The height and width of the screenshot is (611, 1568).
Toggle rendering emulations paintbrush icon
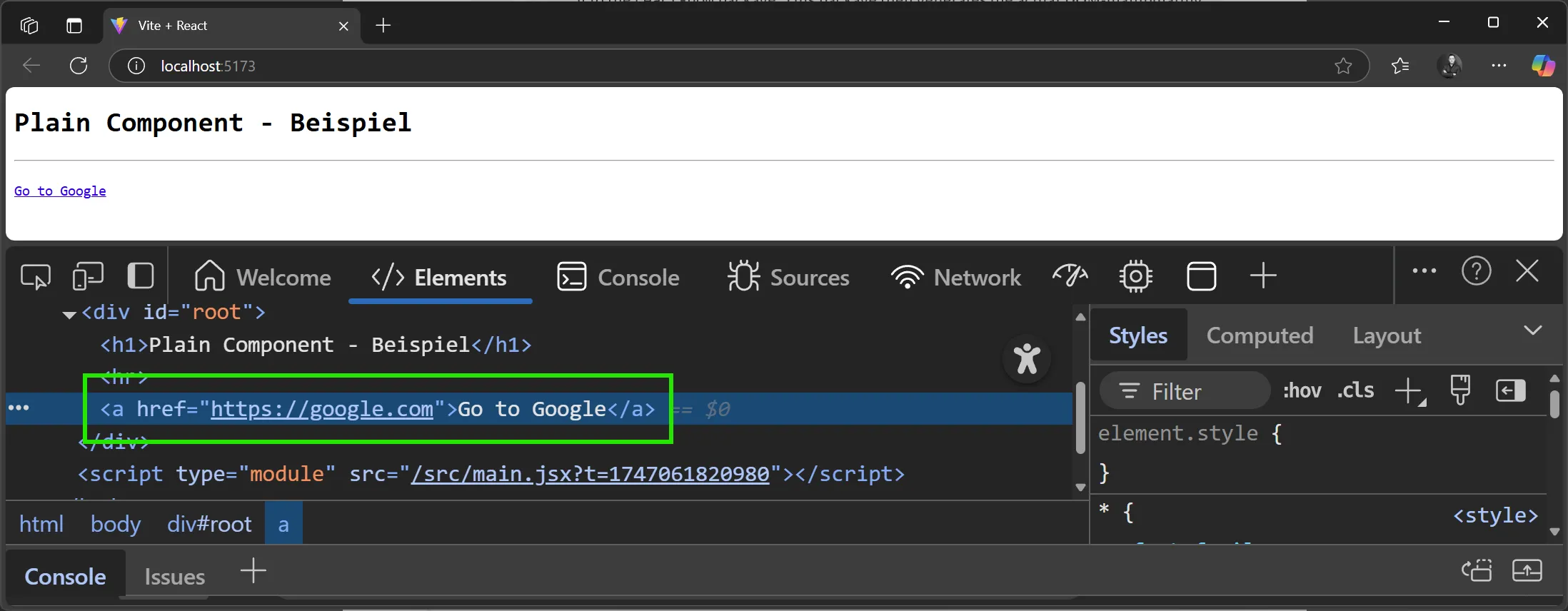pyautogui.click(x=1460, y=390)
